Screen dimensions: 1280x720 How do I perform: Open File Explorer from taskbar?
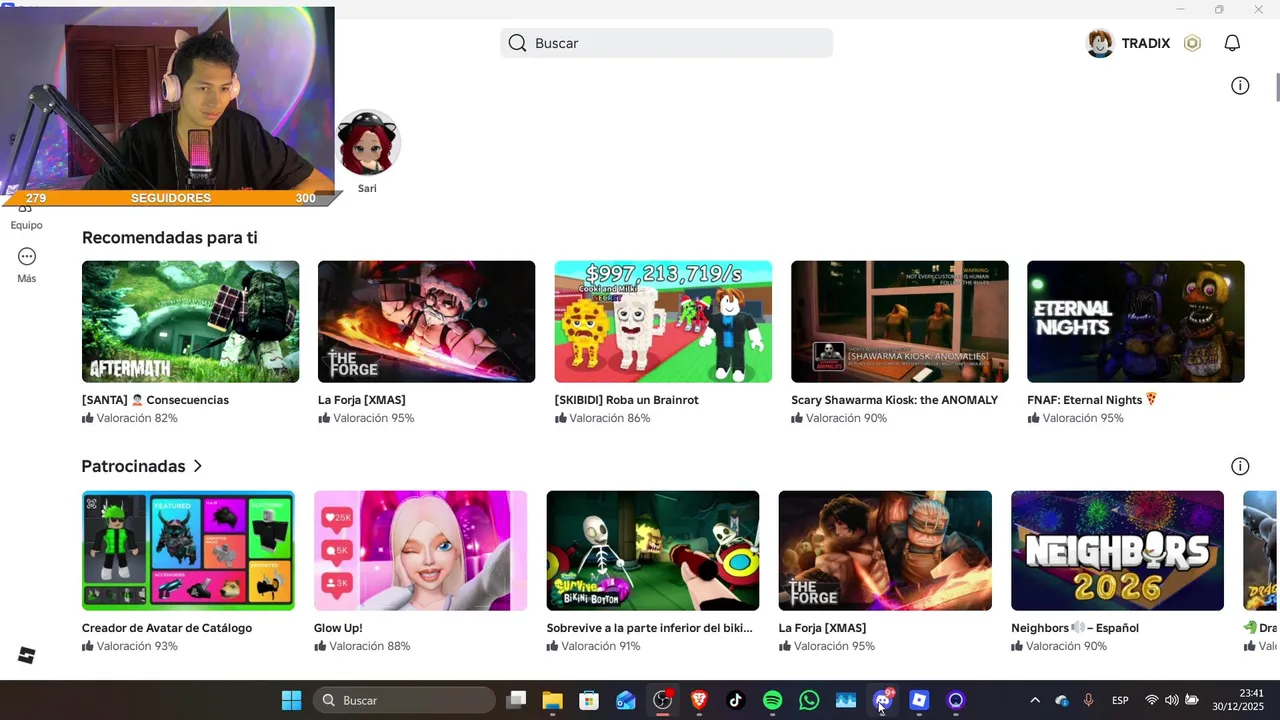[x=552, y=700]
